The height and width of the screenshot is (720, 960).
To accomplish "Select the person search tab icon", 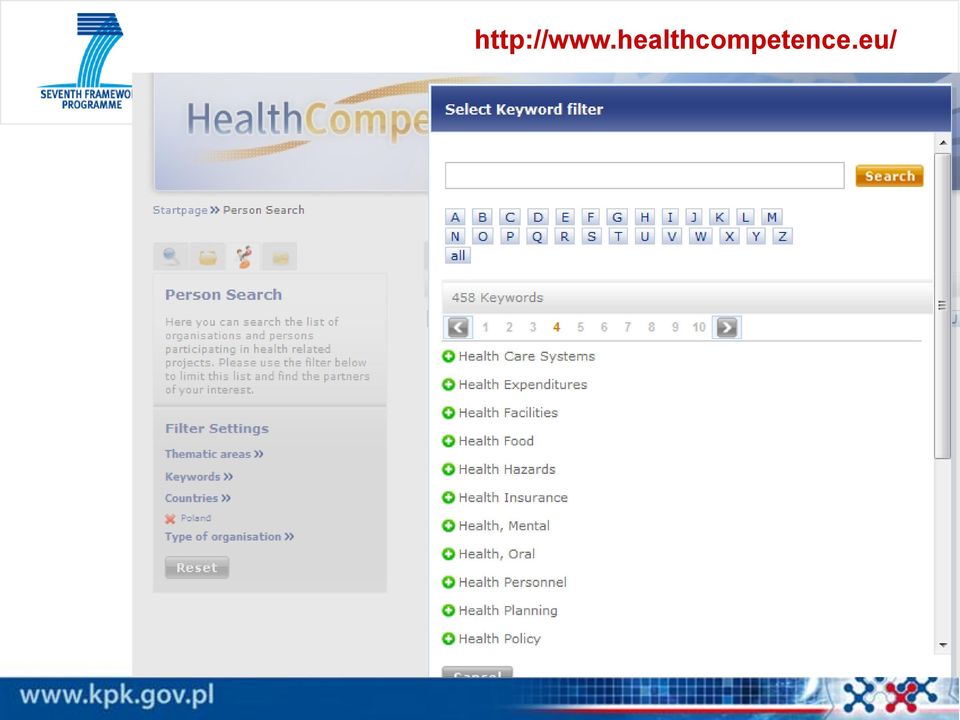I will point(244,256).
